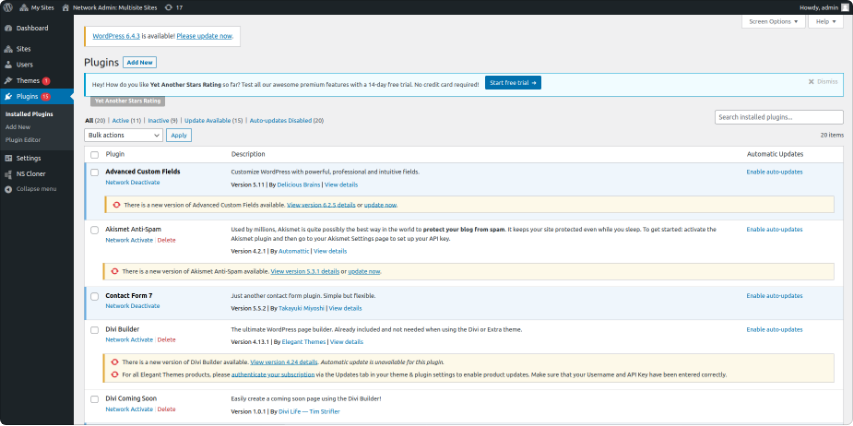853x426 pixels.
Task: Expand the Screen Options panel
Action: pyautogui.click(x=773, y=21)
